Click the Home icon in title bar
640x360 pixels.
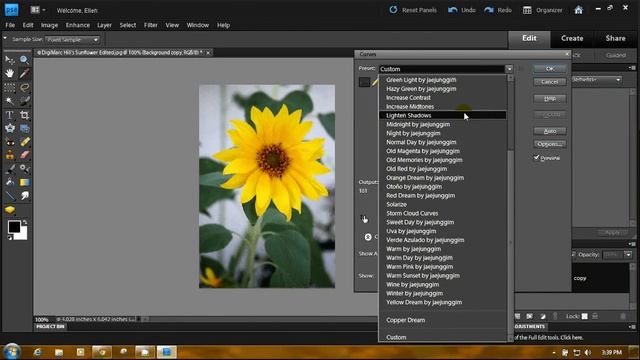tap(578, 10)
